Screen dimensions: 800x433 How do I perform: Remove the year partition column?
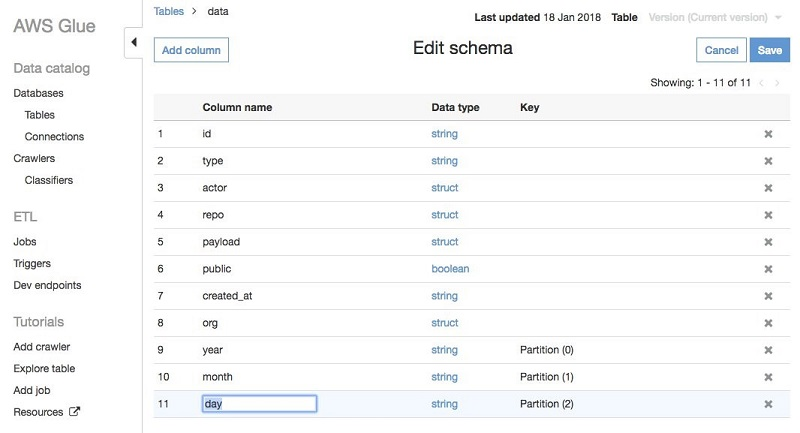(x=768, y=350)
